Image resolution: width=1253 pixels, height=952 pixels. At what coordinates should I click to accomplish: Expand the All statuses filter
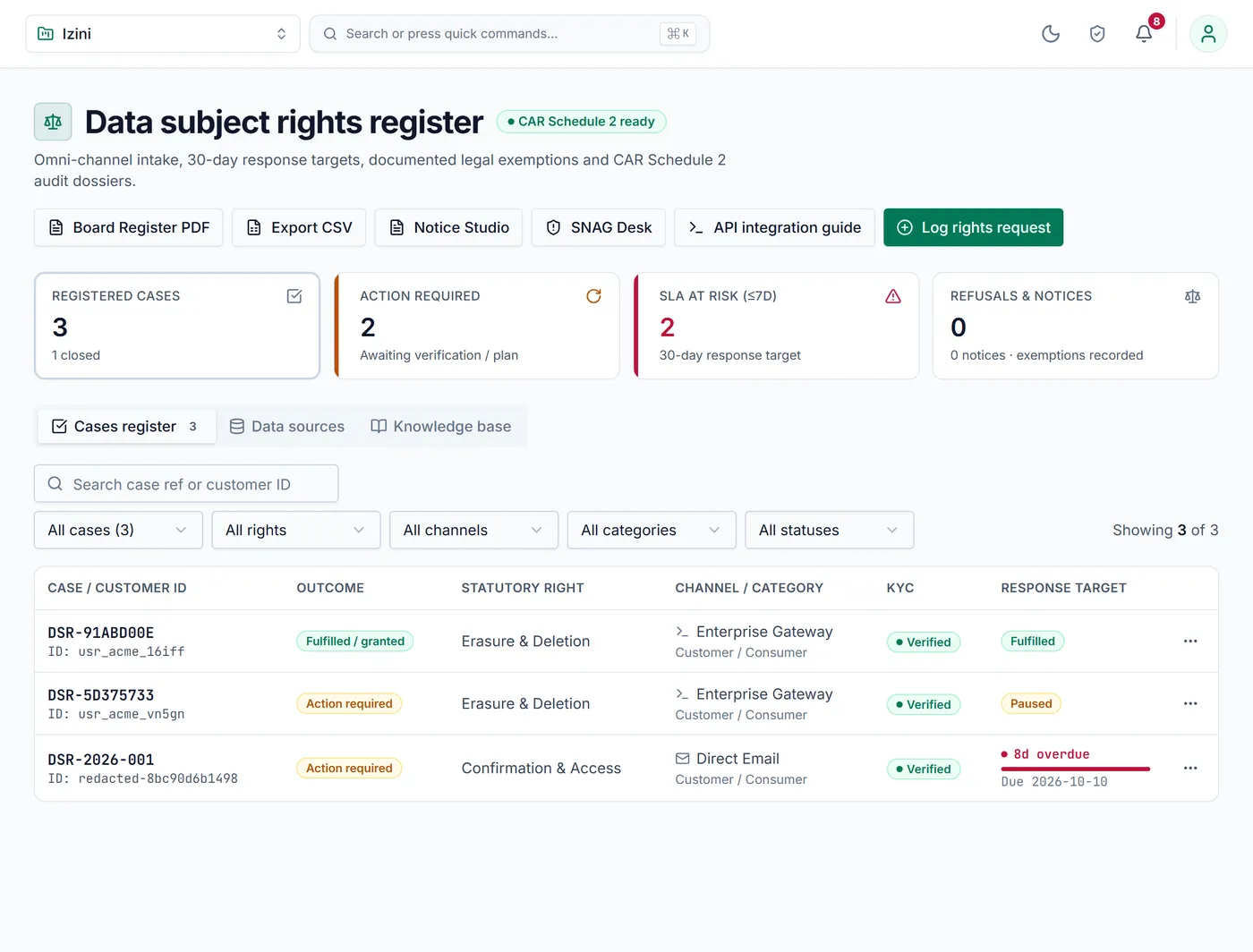(x=830, y=531)
